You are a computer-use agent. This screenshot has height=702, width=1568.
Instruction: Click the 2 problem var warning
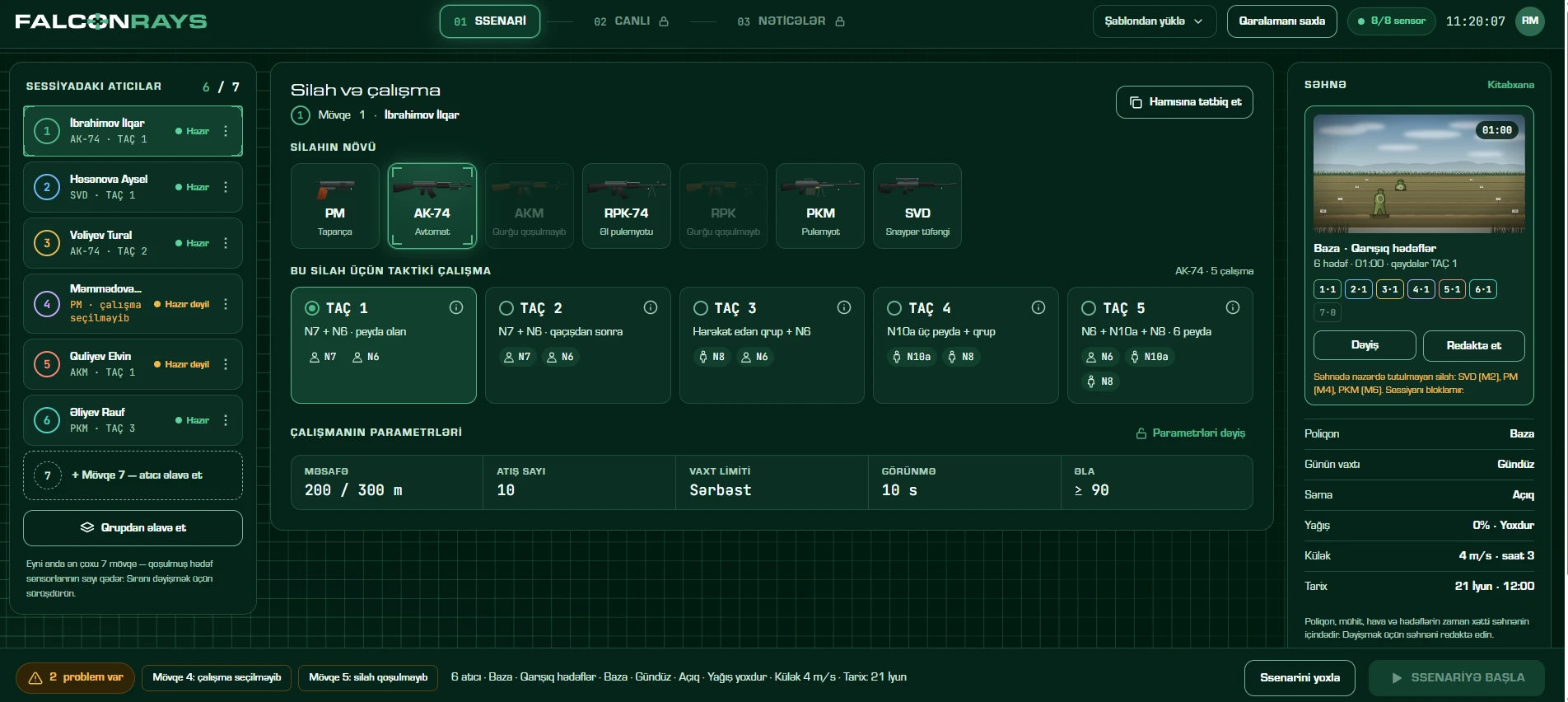click(76, 678)
